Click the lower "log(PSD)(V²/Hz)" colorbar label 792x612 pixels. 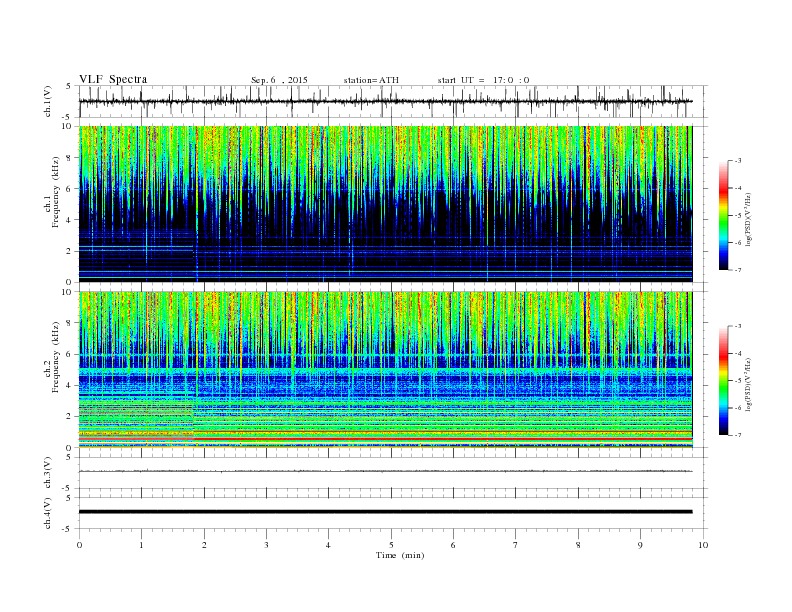click(x=748, y=383)
